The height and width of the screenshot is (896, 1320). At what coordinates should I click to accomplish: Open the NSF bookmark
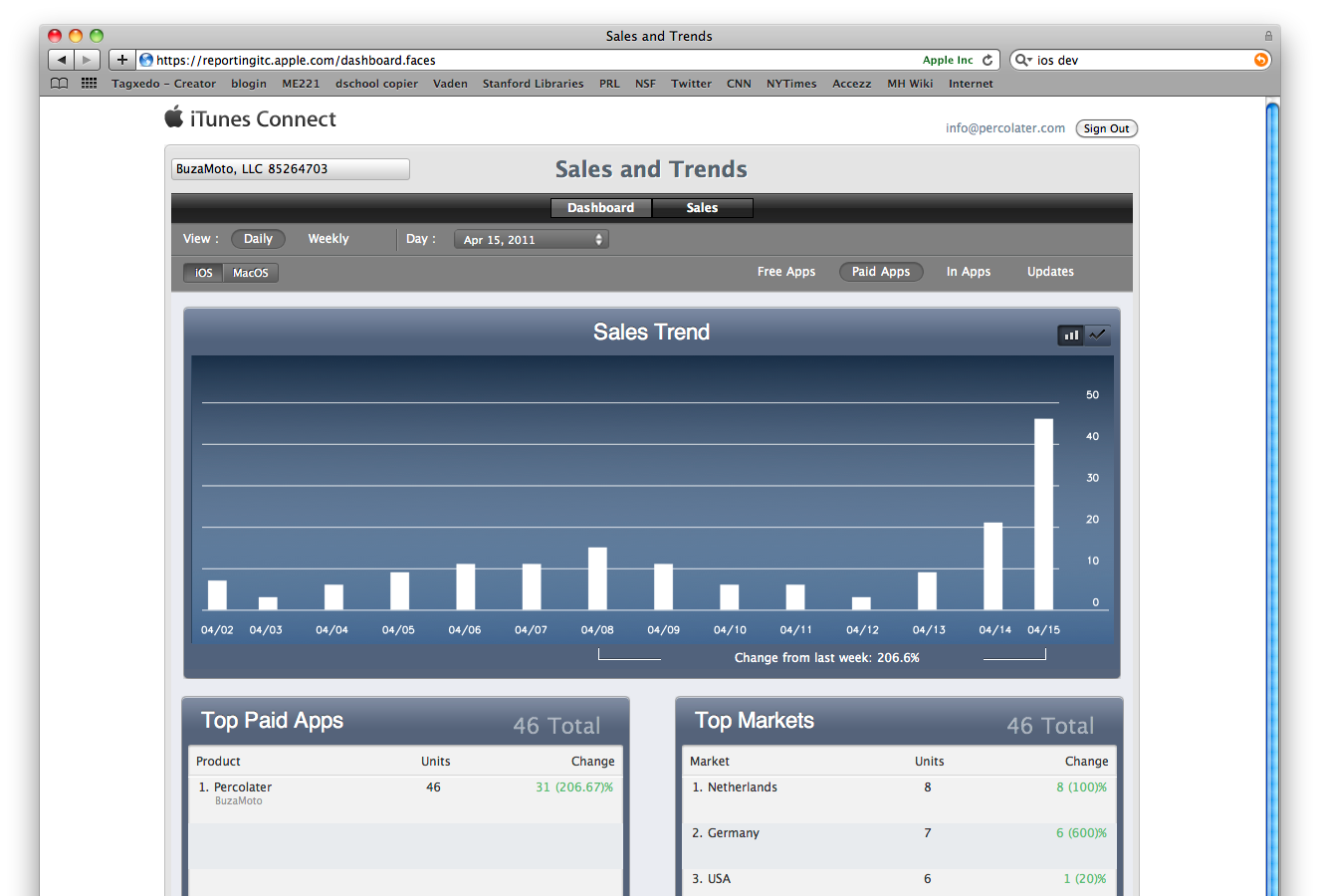(645, 84)
